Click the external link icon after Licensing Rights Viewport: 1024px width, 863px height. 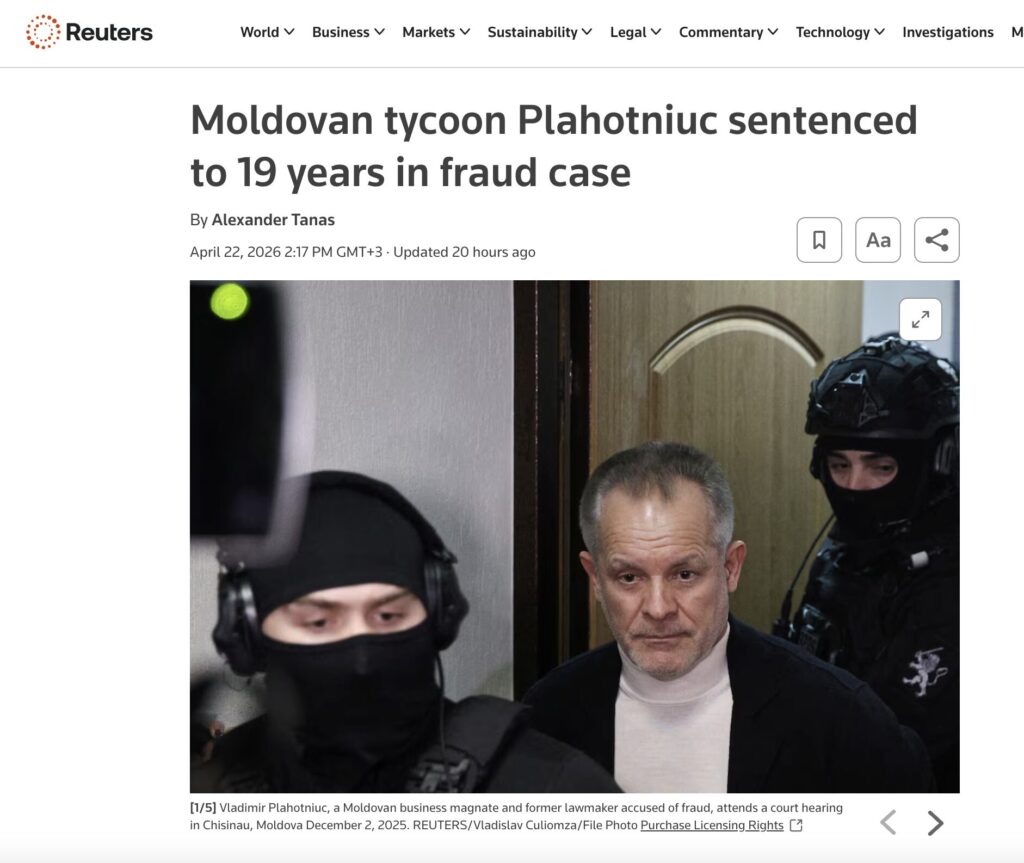click(796, 825)
